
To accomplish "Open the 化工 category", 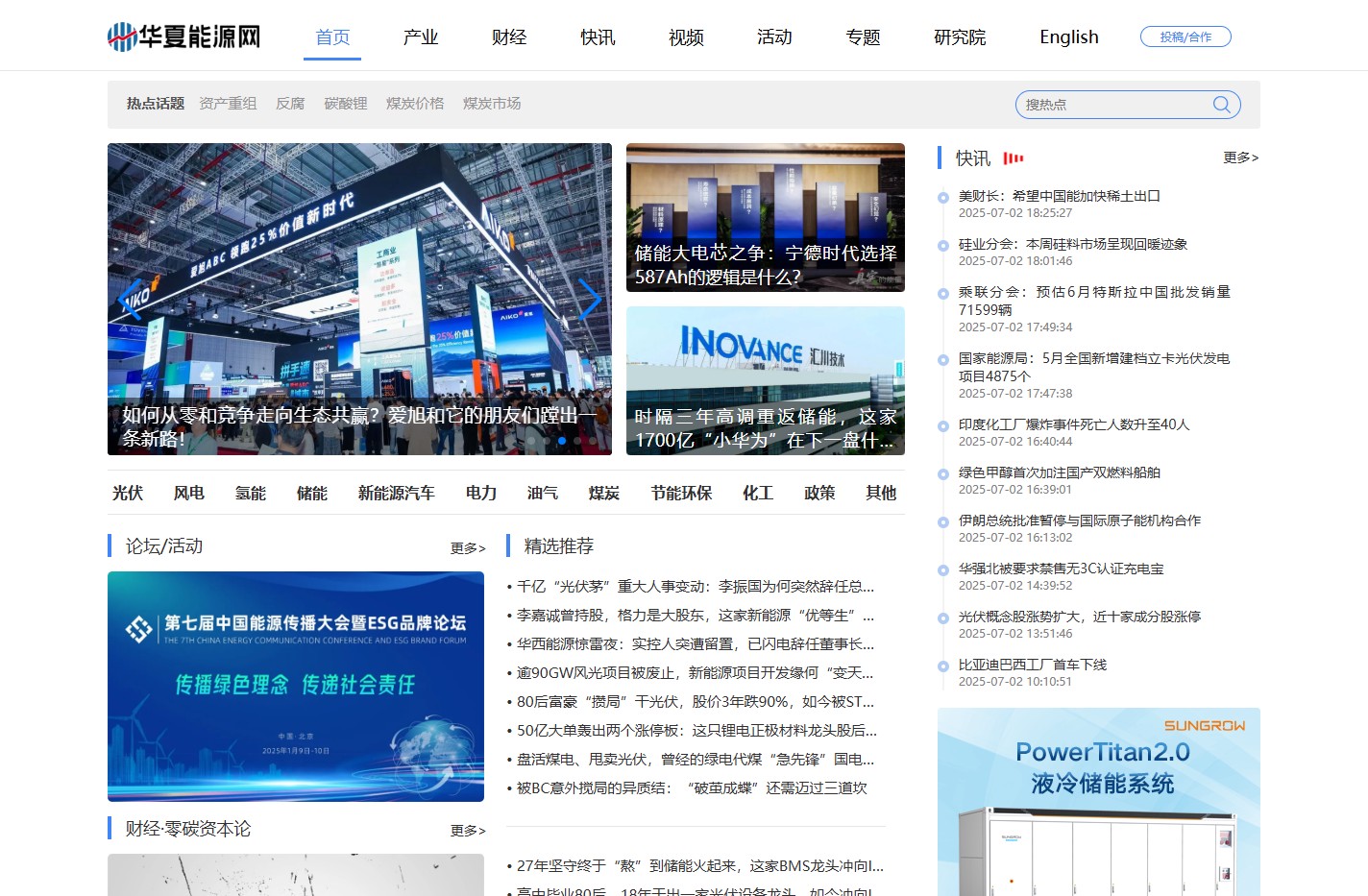I will [x=758, y=493].
